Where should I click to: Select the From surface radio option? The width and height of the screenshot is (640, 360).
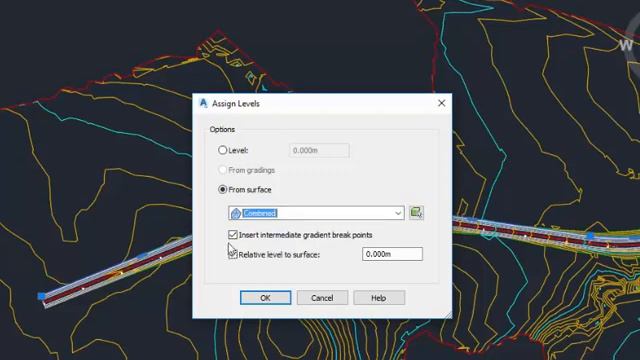(x=222, y=189)
